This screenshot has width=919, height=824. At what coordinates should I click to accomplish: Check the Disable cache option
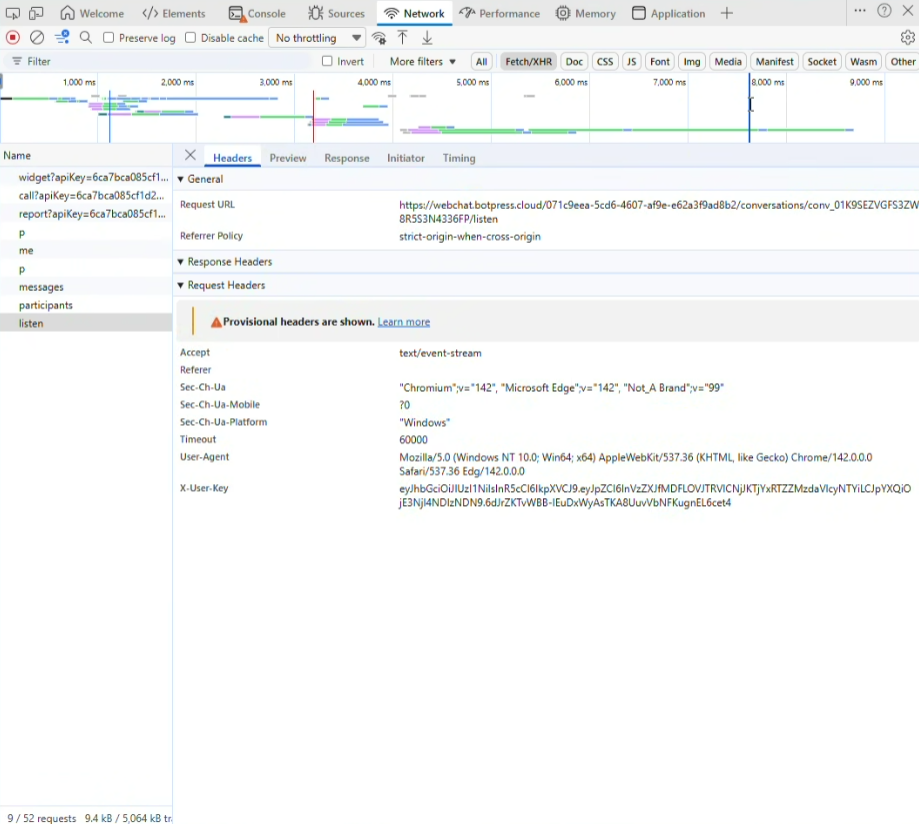(x=191, y=38)
